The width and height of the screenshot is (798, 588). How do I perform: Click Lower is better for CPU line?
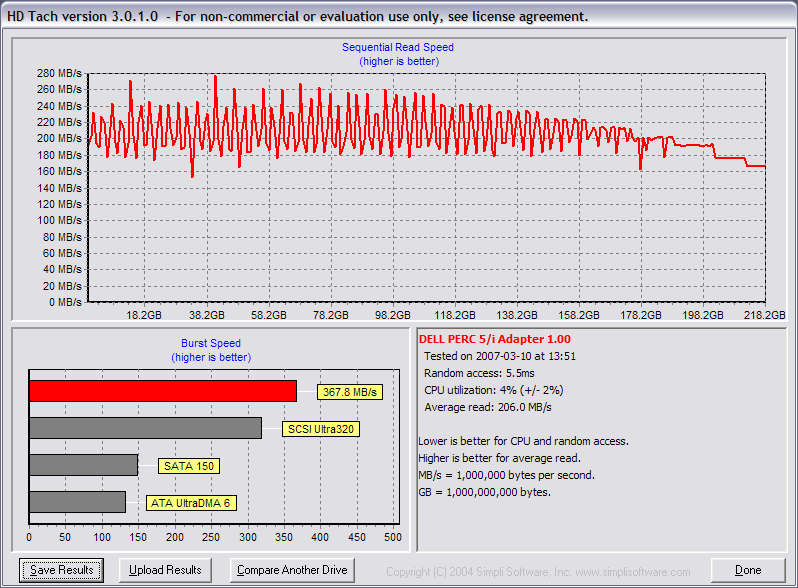(524, 441)
